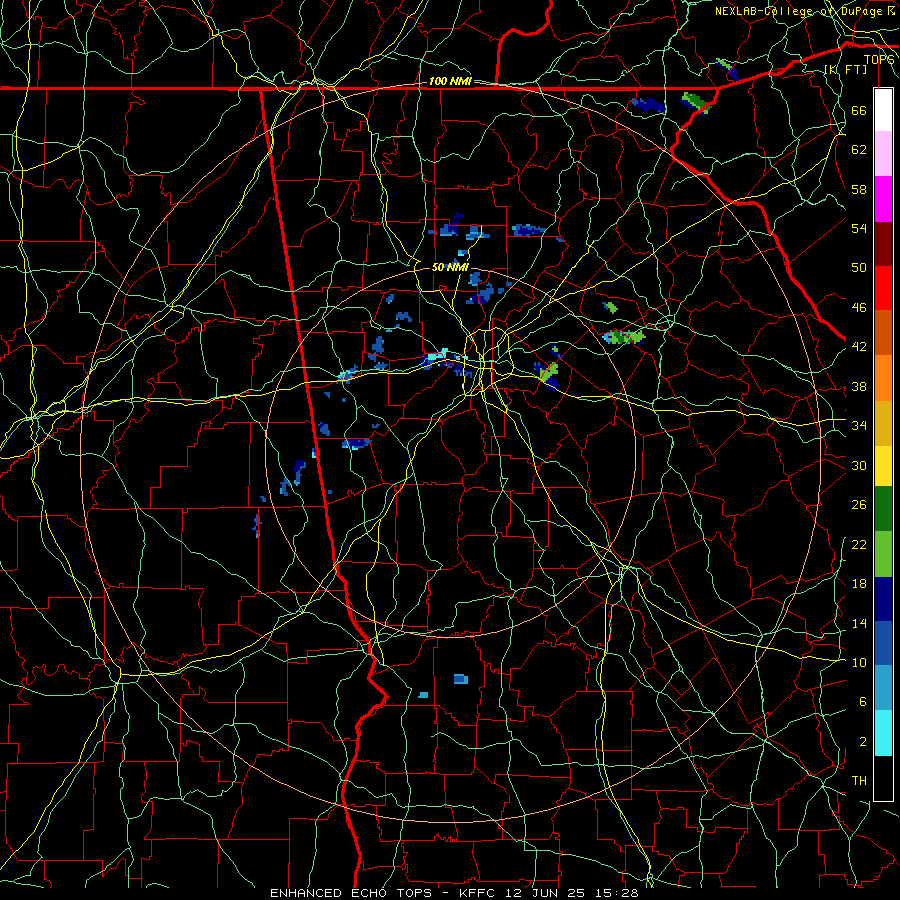Click the [K FT] units label
This screenshot has height=900, width=900.
[x=845, y=69]
